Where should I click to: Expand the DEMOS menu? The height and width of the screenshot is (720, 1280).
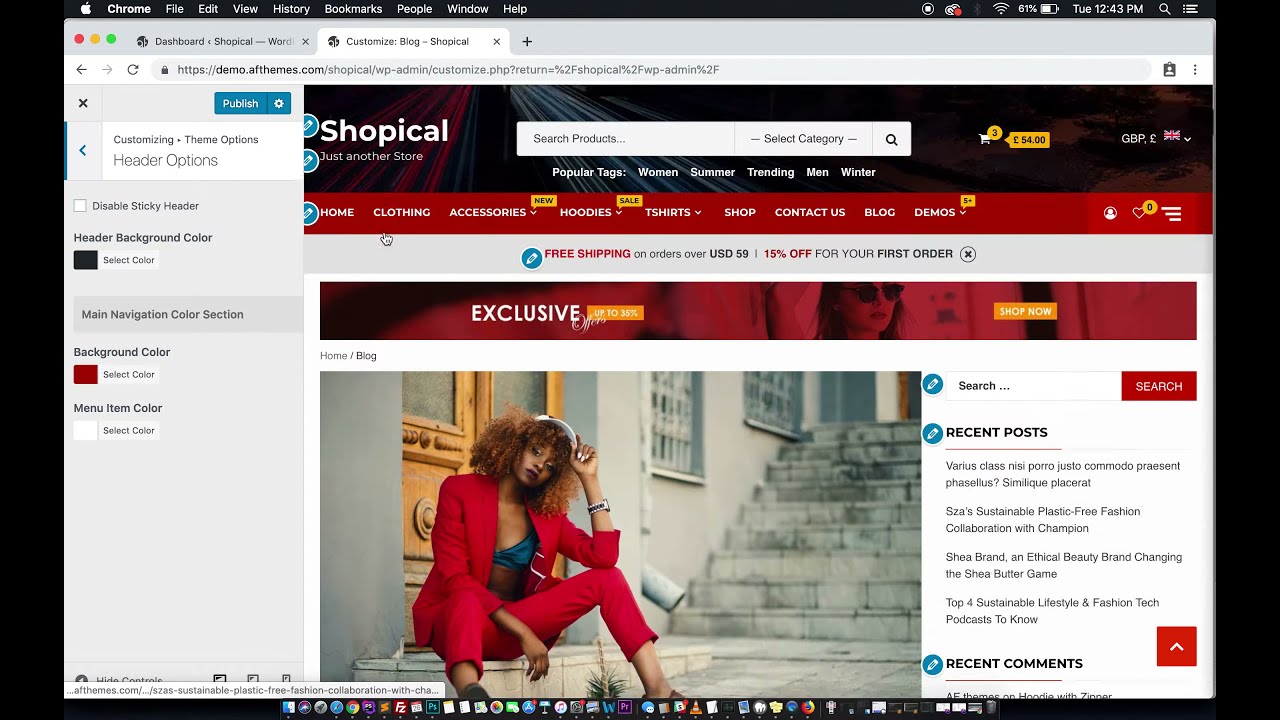click(x=940, y=212)
